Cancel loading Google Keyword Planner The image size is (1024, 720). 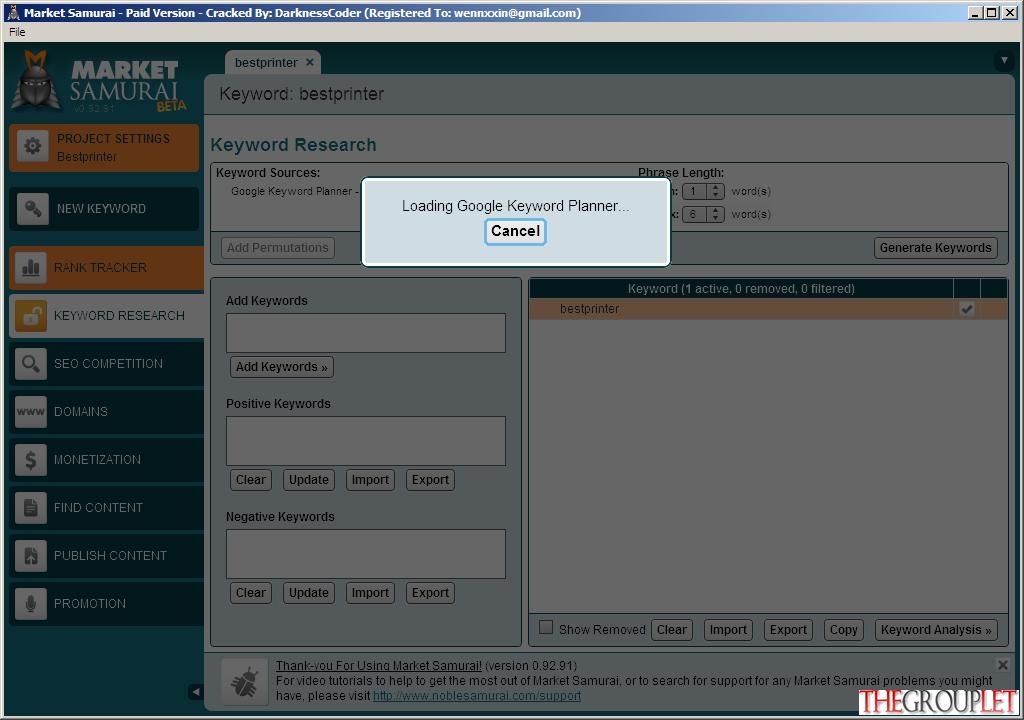point(515,231)
